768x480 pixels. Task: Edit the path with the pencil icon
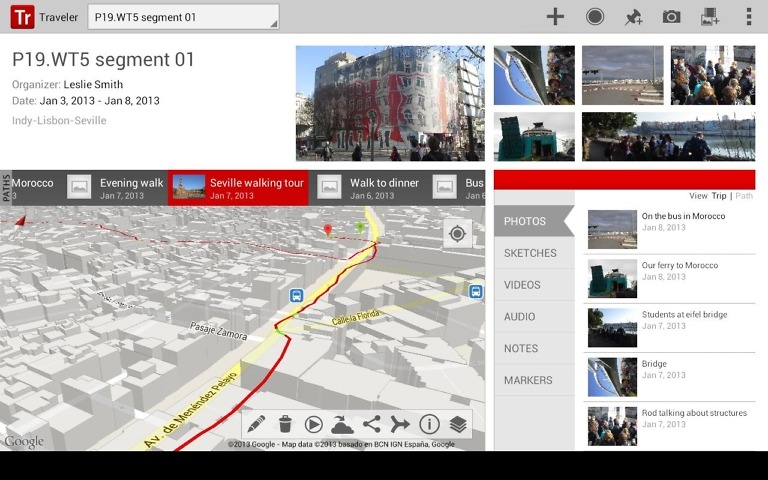(256, 424)
